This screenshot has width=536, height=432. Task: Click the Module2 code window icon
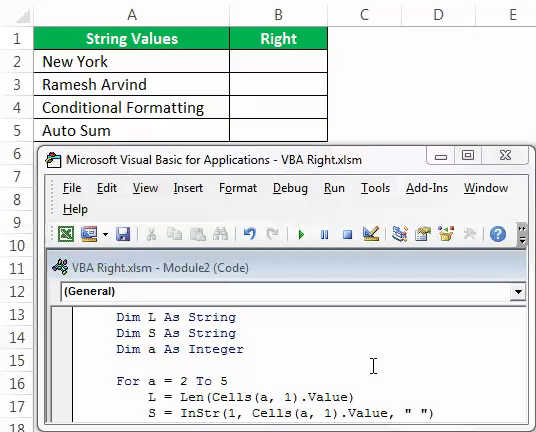(x=61, y=267)
